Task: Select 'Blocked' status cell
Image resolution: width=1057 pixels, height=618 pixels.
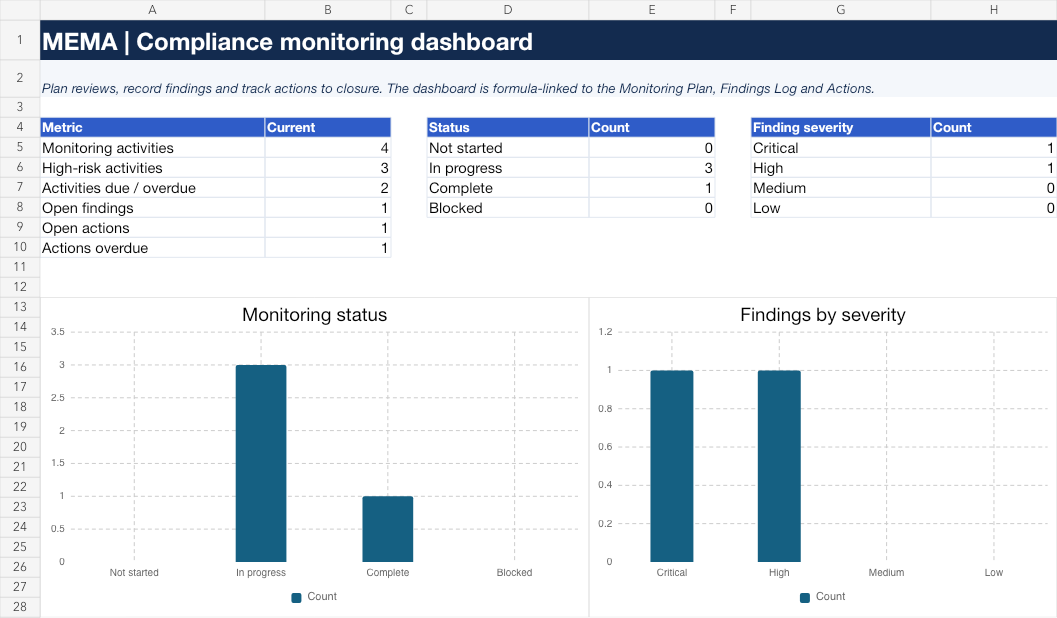Action: click(508, 208)
